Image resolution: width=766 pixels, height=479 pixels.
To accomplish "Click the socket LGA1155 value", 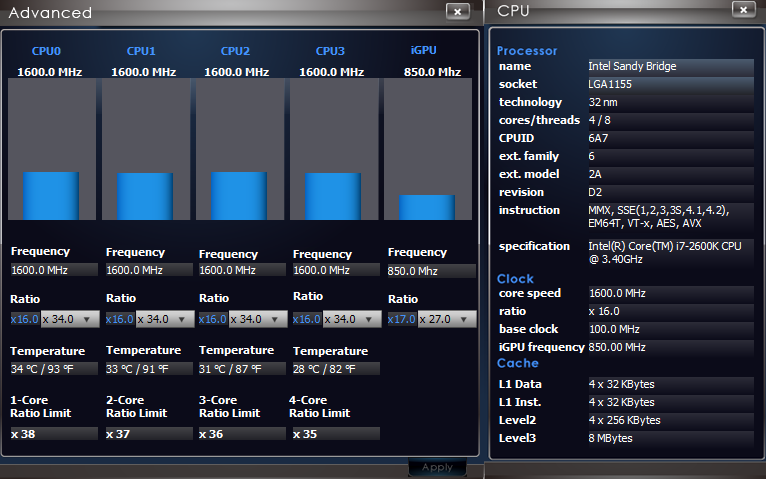I will click(669, 84).
